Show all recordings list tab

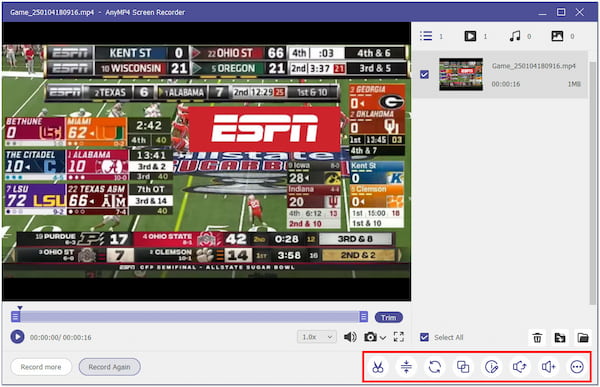(426, 36)
